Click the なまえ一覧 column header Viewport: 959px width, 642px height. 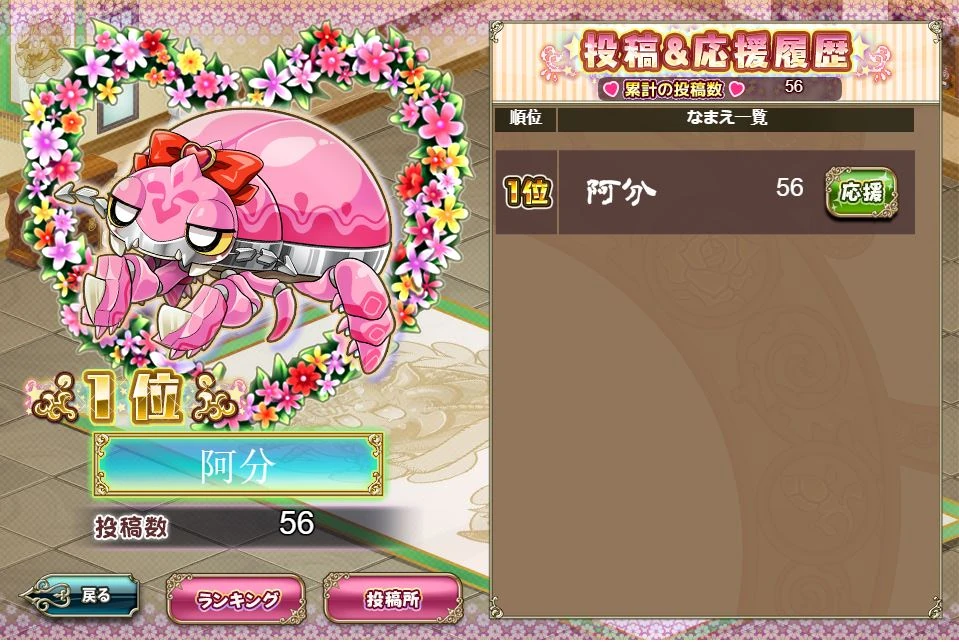pos(736,119)
